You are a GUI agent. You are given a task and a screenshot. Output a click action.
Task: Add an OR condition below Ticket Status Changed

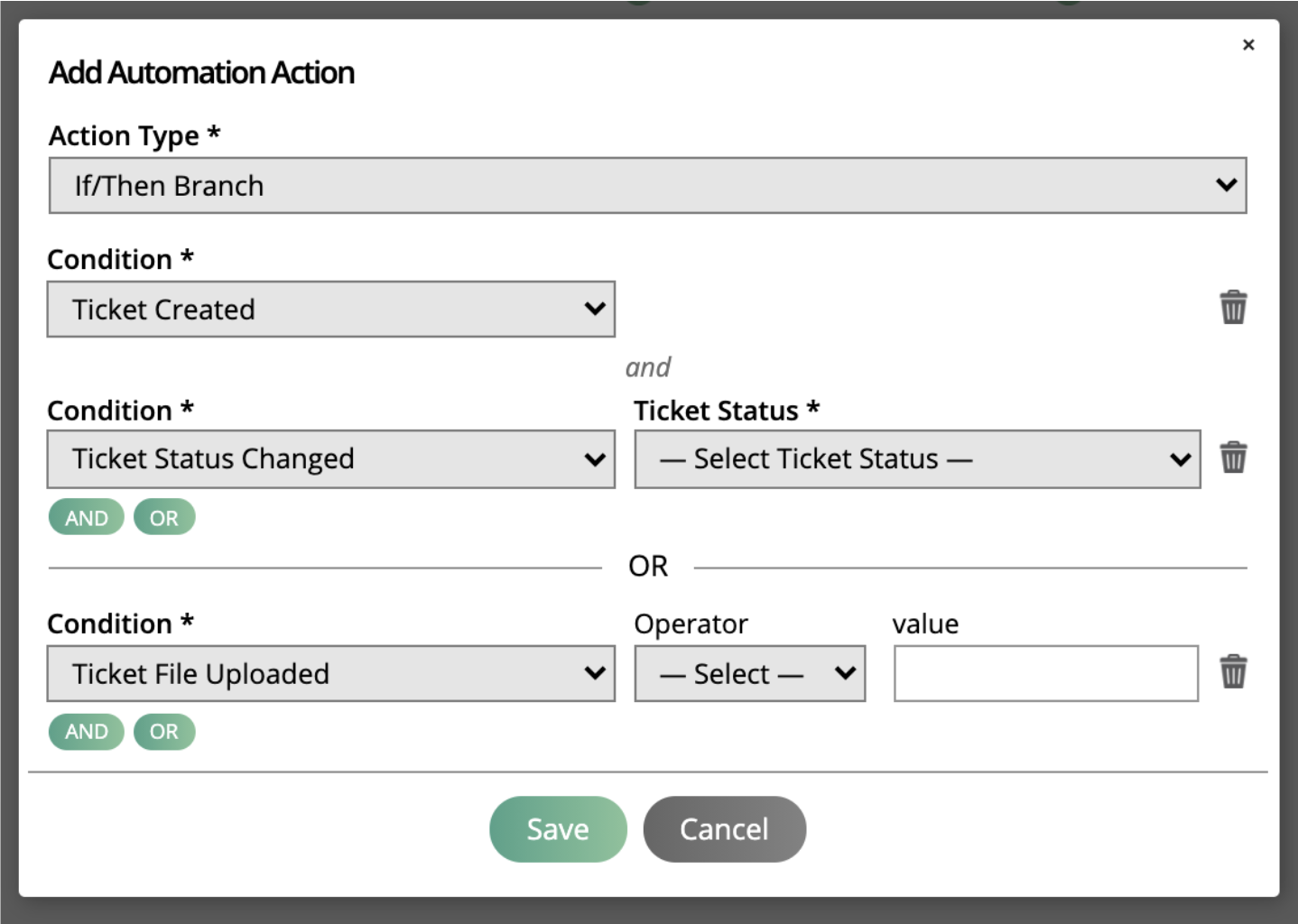[164, 516]
